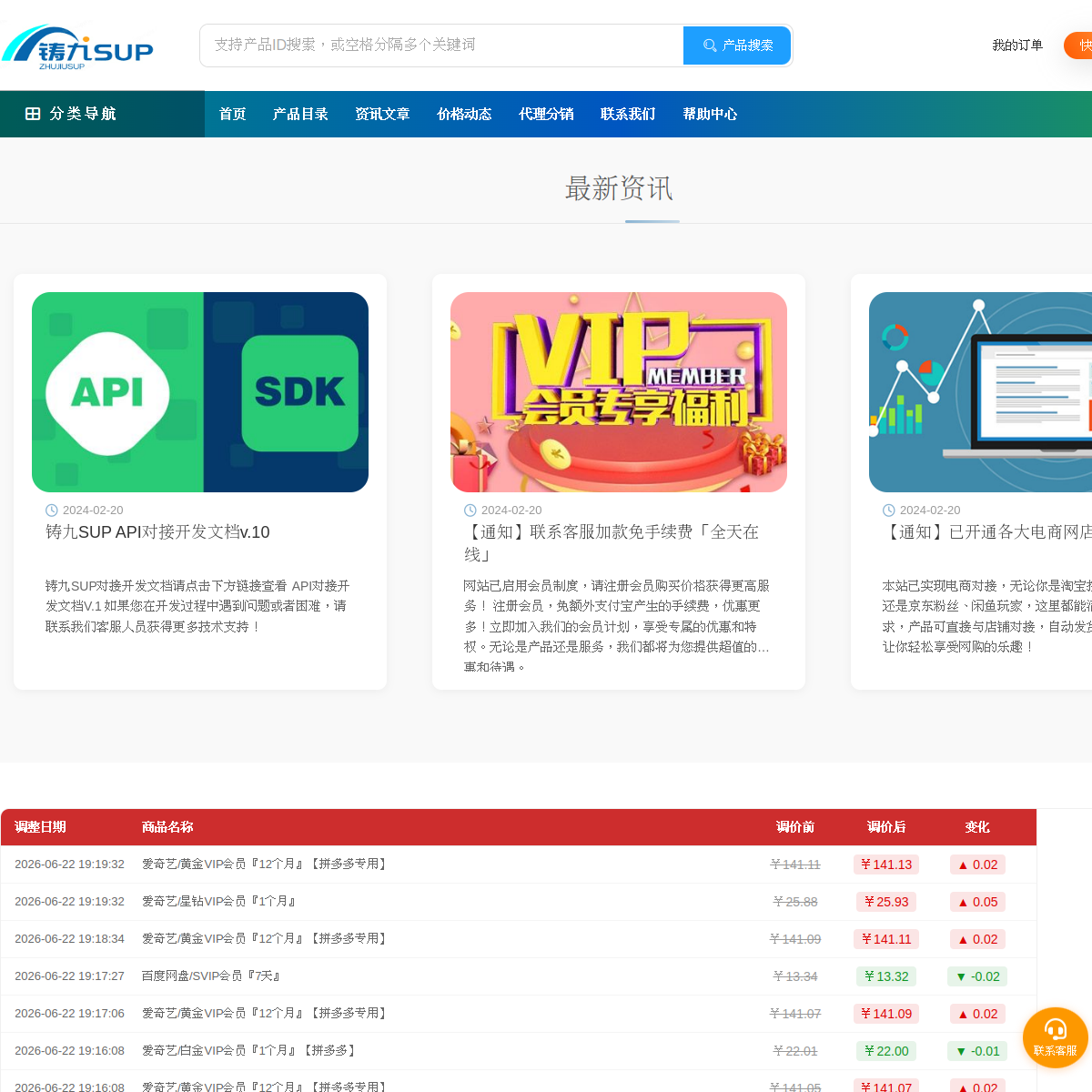
Task: Go to the 首页 nav item
Action: [232, 114]
